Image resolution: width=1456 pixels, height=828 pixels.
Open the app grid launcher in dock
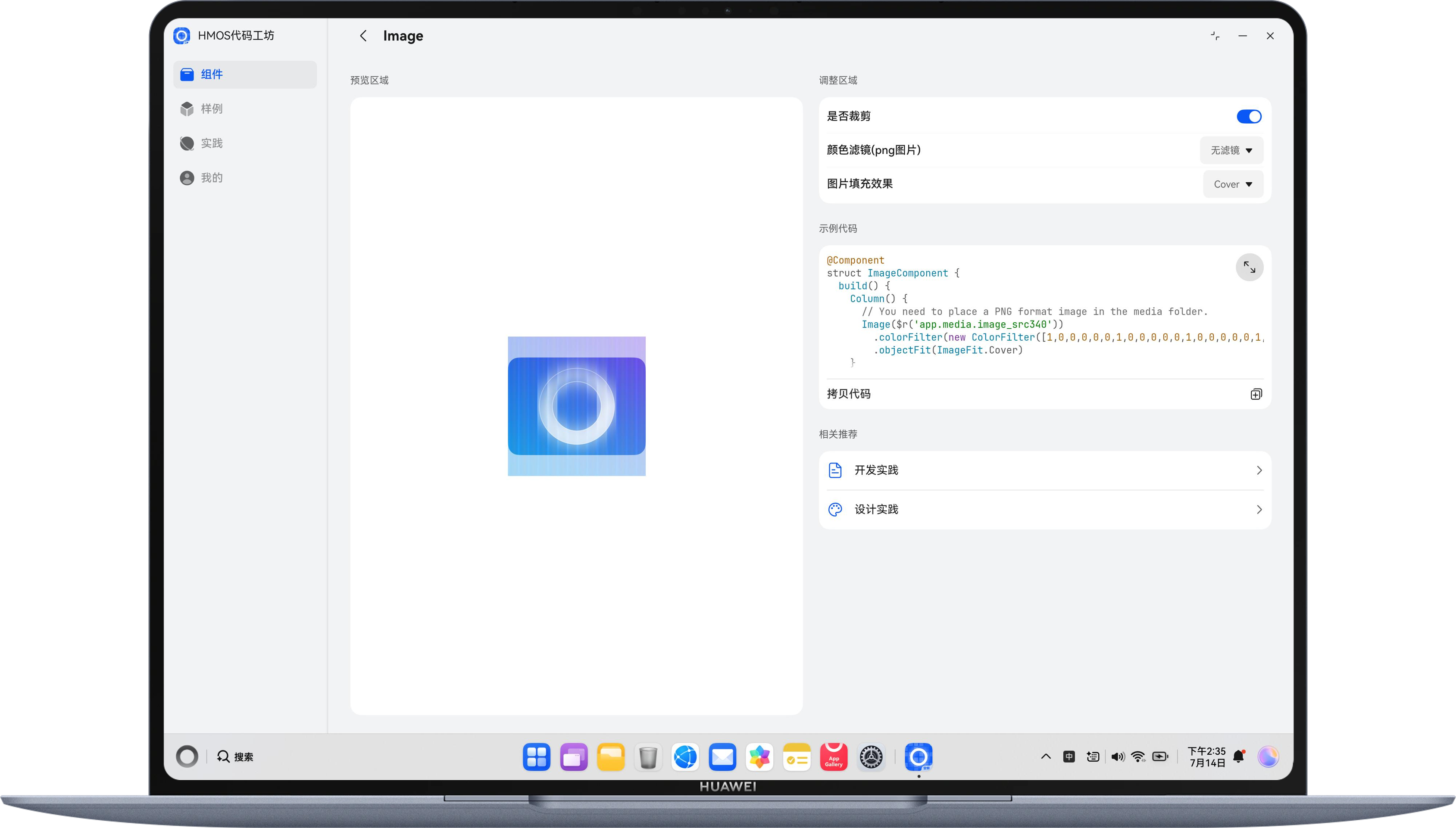click(x=537, y=757)
